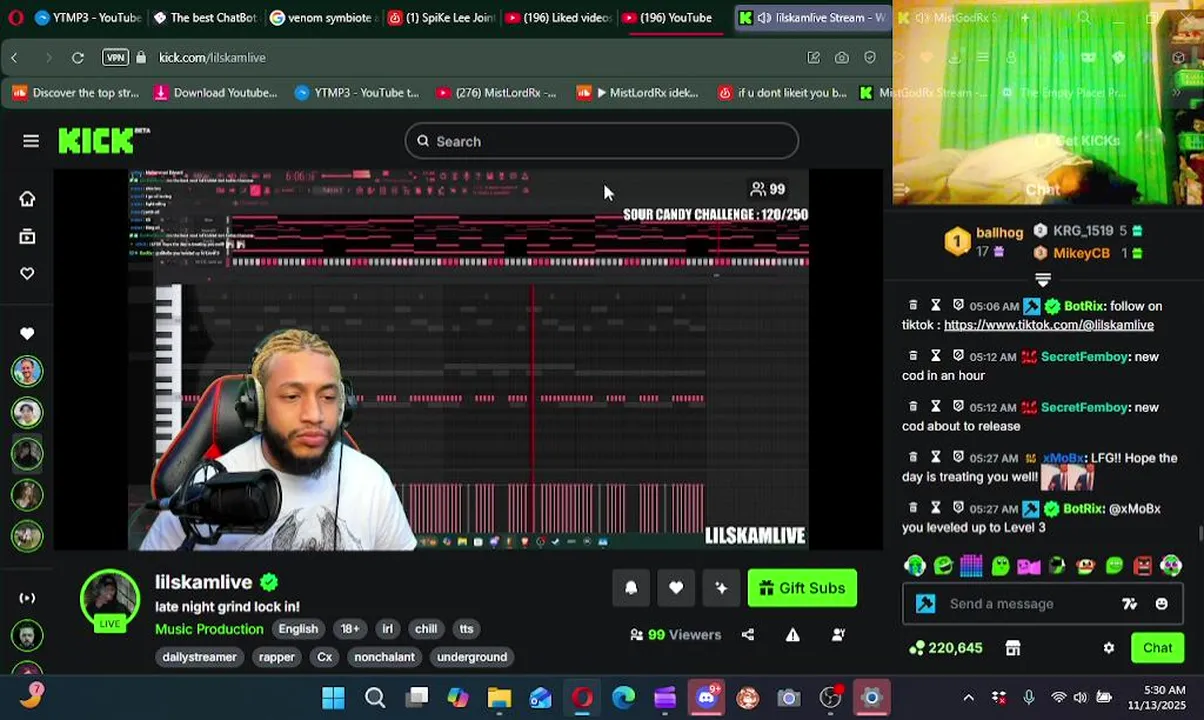Open the moderator person icon next to report
This screenshot has height=720, width=1204.
pos(839,635)
